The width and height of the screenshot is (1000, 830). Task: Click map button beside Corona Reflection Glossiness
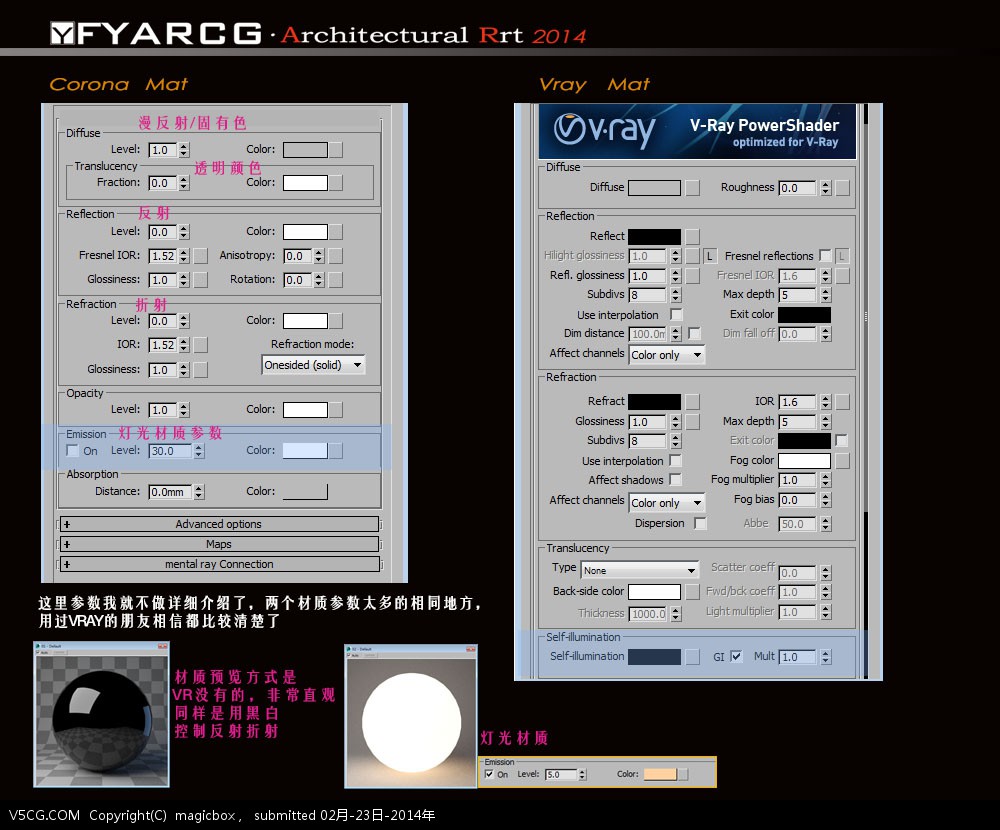click(x=201, y=280)
